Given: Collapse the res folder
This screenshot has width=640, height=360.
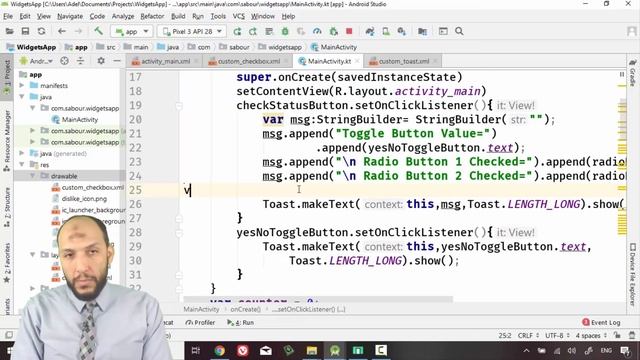Looking at the screenshot, I should coord(22,164).
